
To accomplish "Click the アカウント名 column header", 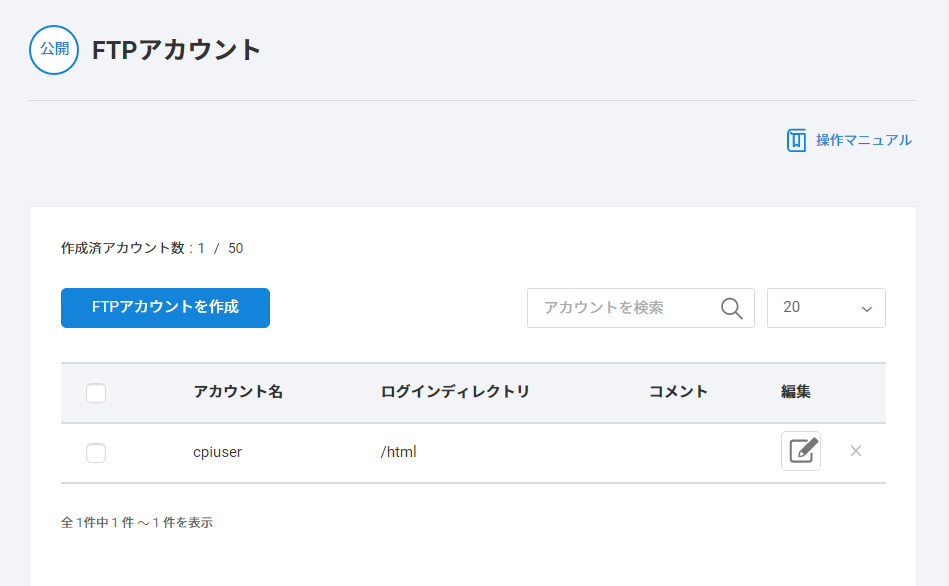I will coord(238,392).
